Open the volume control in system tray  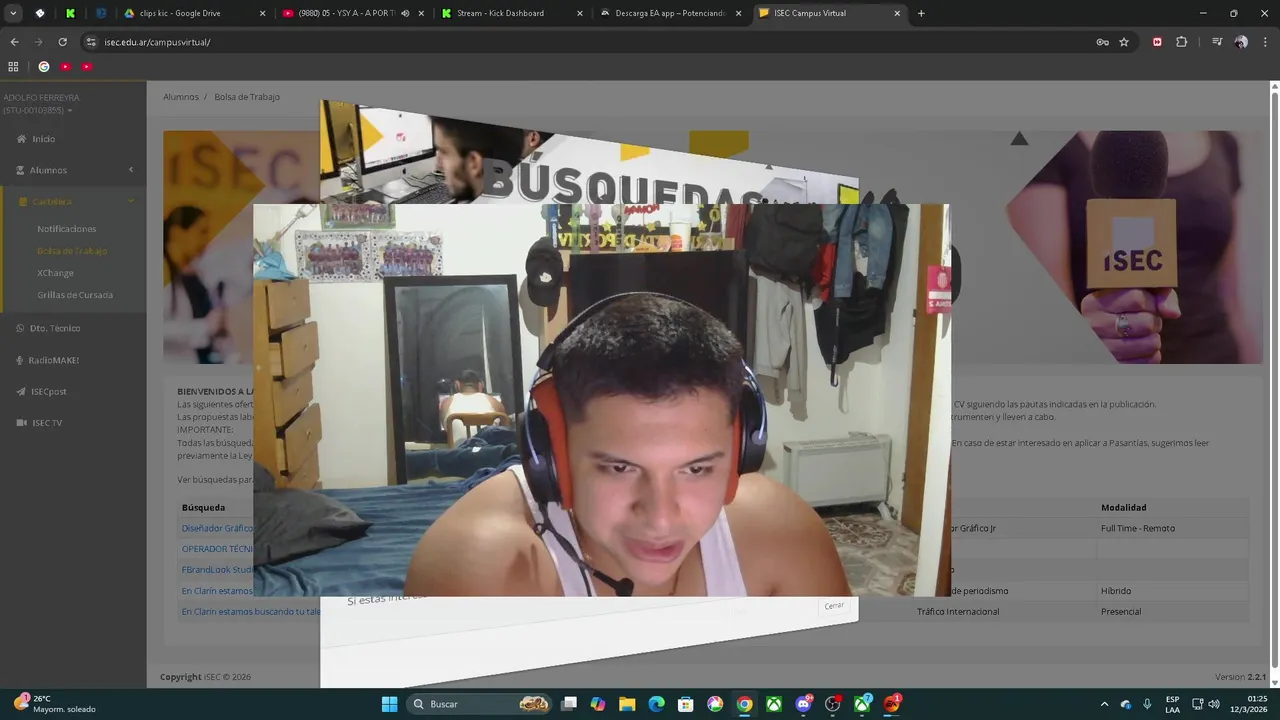coord(1214,704)
